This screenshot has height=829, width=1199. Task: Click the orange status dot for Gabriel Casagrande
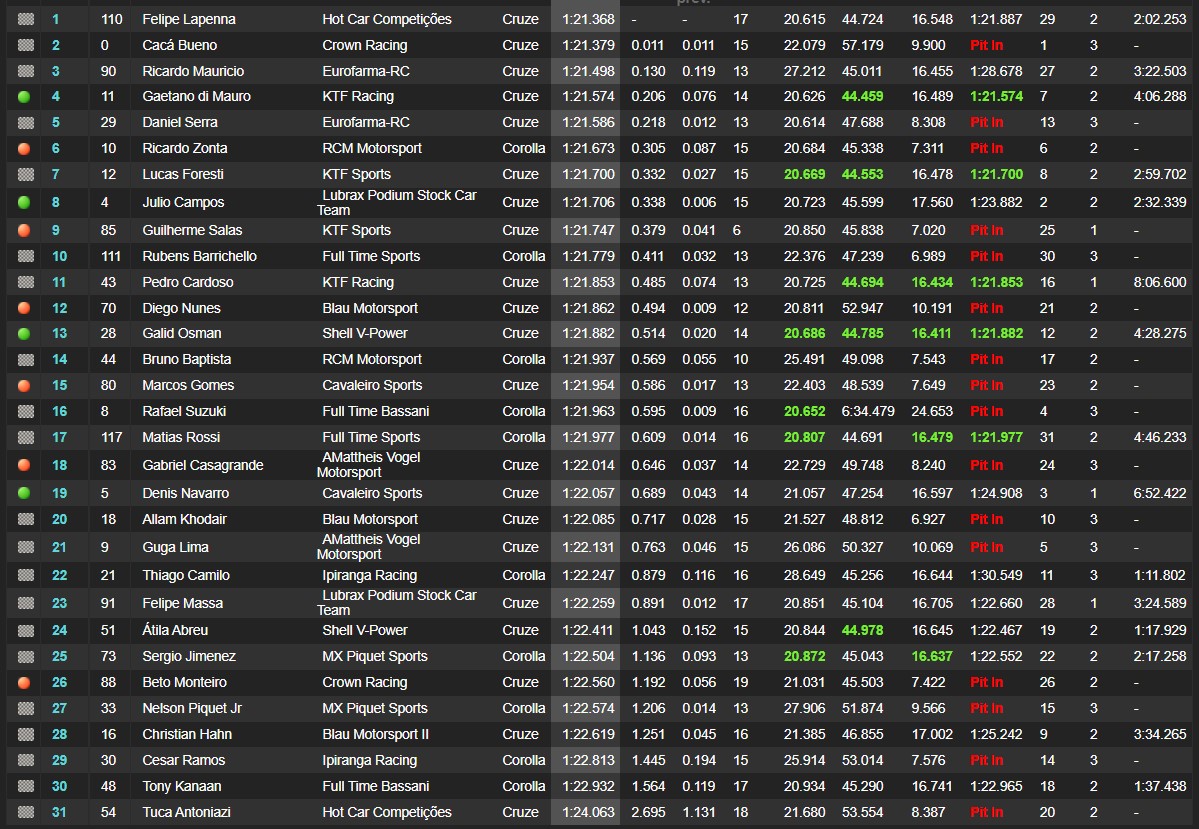coord(24,465)
